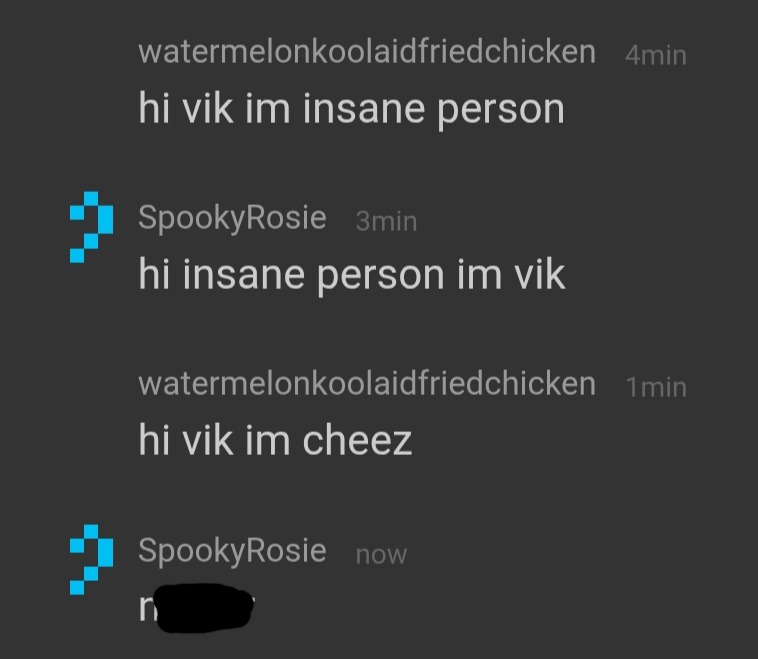758x659 pixels.
Task: Tap message 'hi insane person im vik'
Action: (352, 276)
